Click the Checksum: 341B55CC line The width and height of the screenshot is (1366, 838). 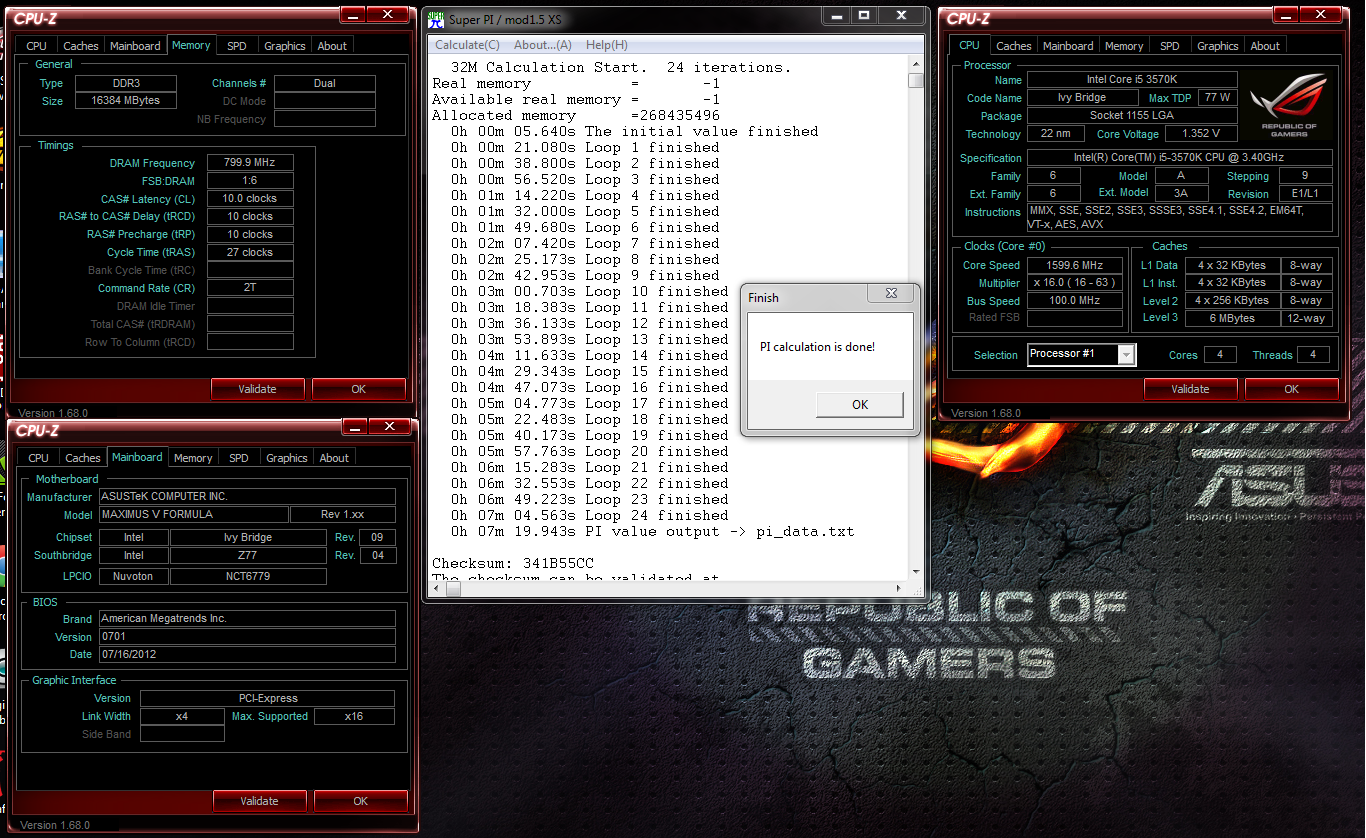point(513,564)
